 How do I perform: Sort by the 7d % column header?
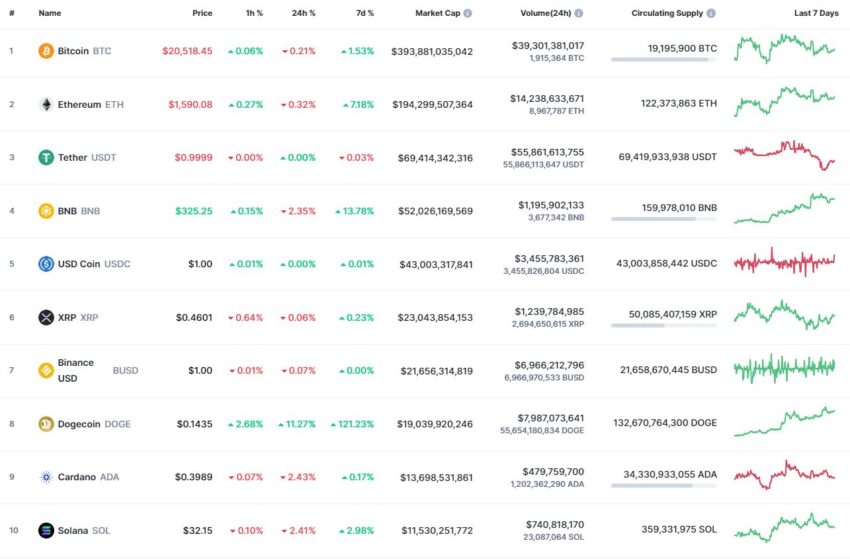tap(365, 13)
